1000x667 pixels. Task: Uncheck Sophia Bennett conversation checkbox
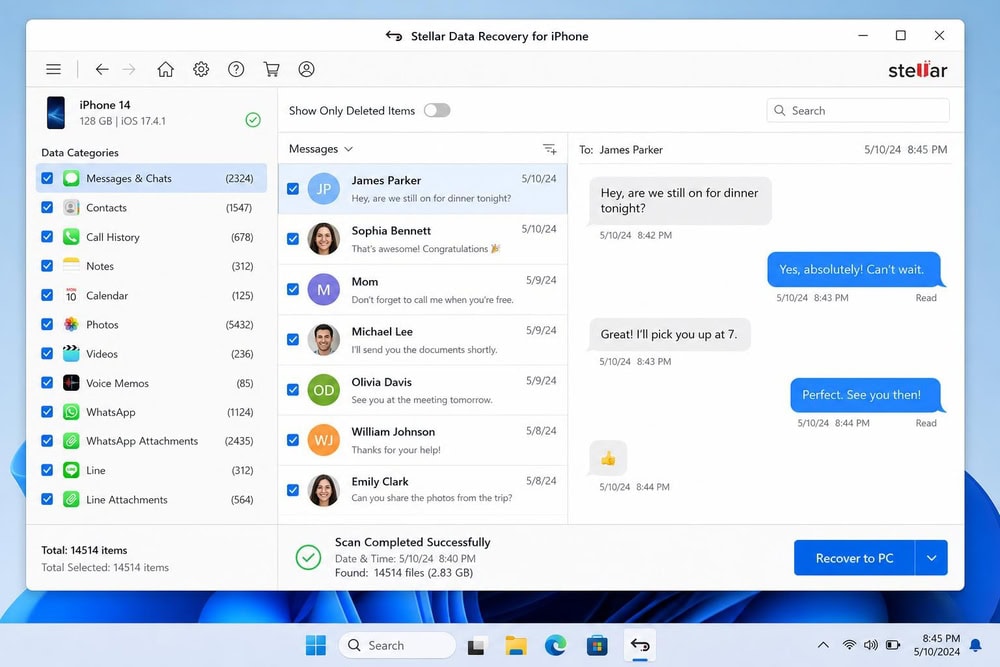[293, 239]
